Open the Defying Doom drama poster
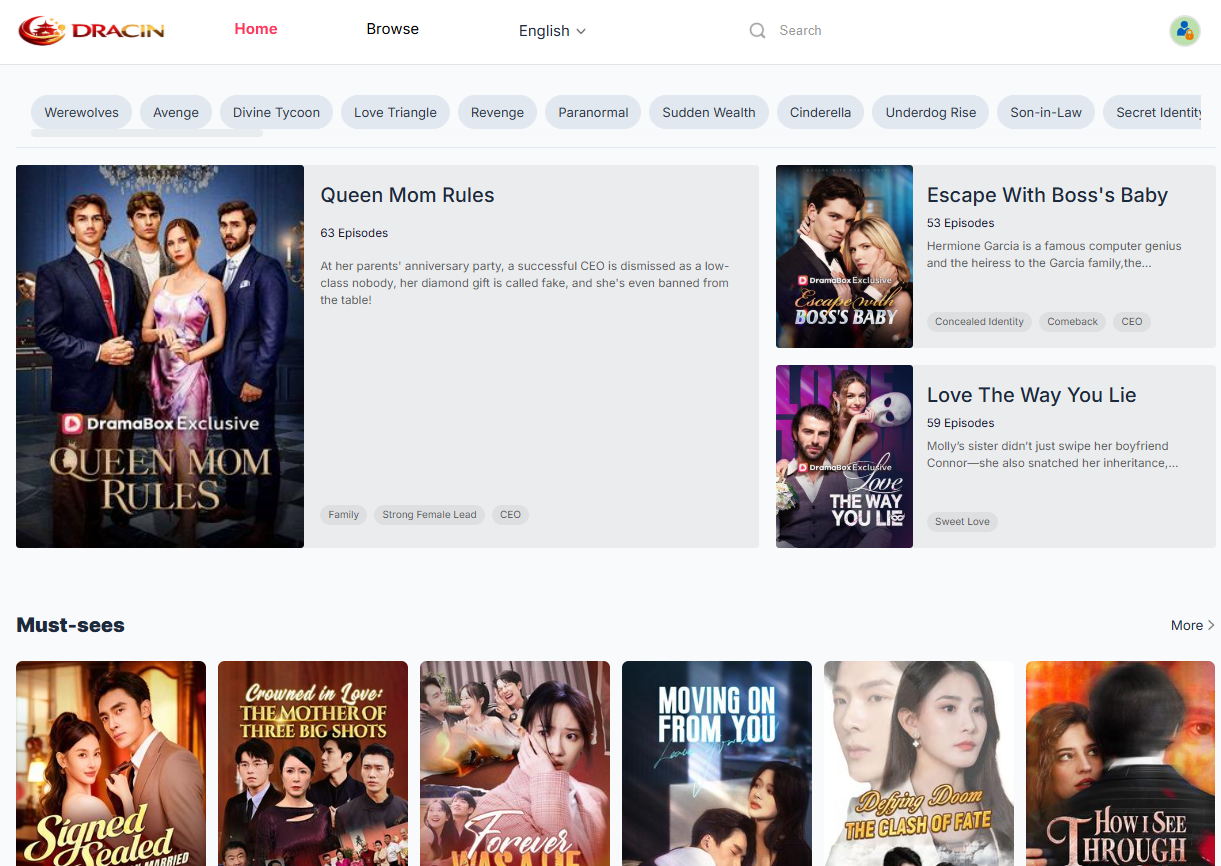Screen dimensions: 1221x866 point(918,763)
